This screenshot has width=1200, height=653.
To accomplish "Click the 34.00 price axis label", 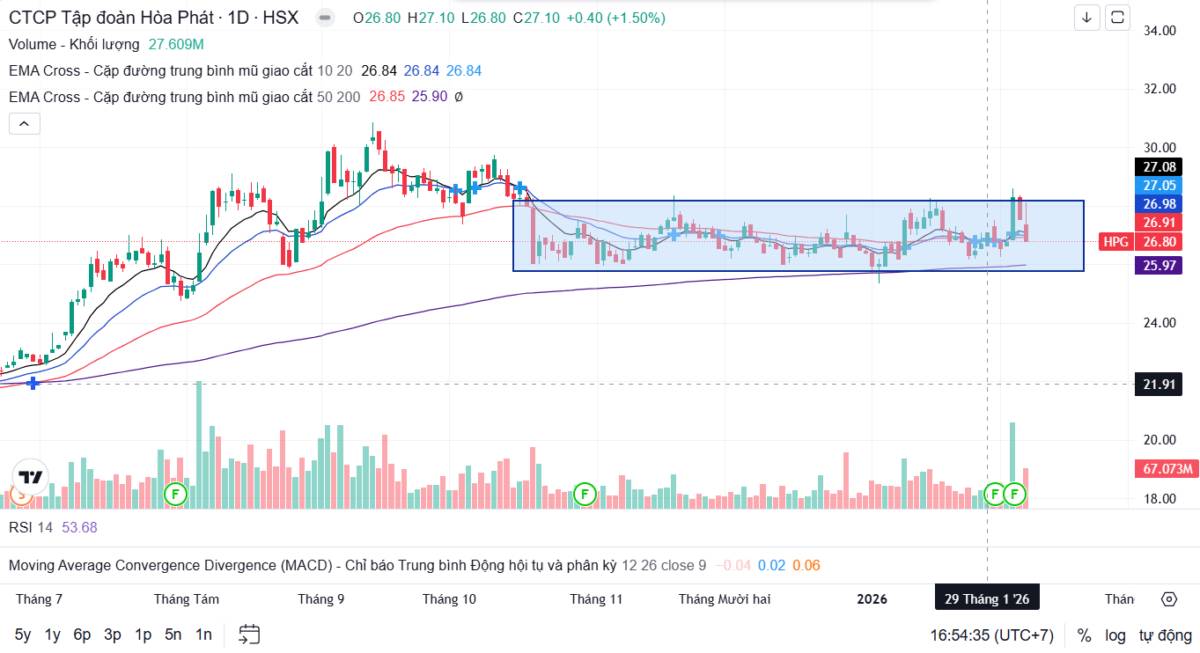I will (x=1159, y=31).
